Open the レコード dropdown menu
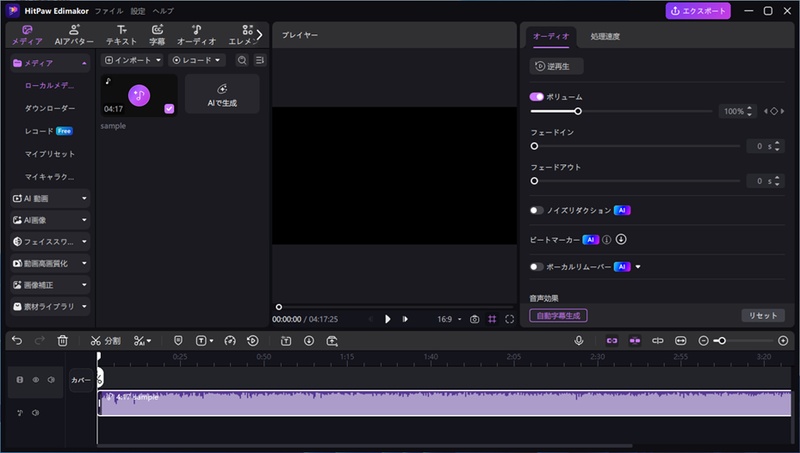Screen dimensions: 800x453 (196, 60)
